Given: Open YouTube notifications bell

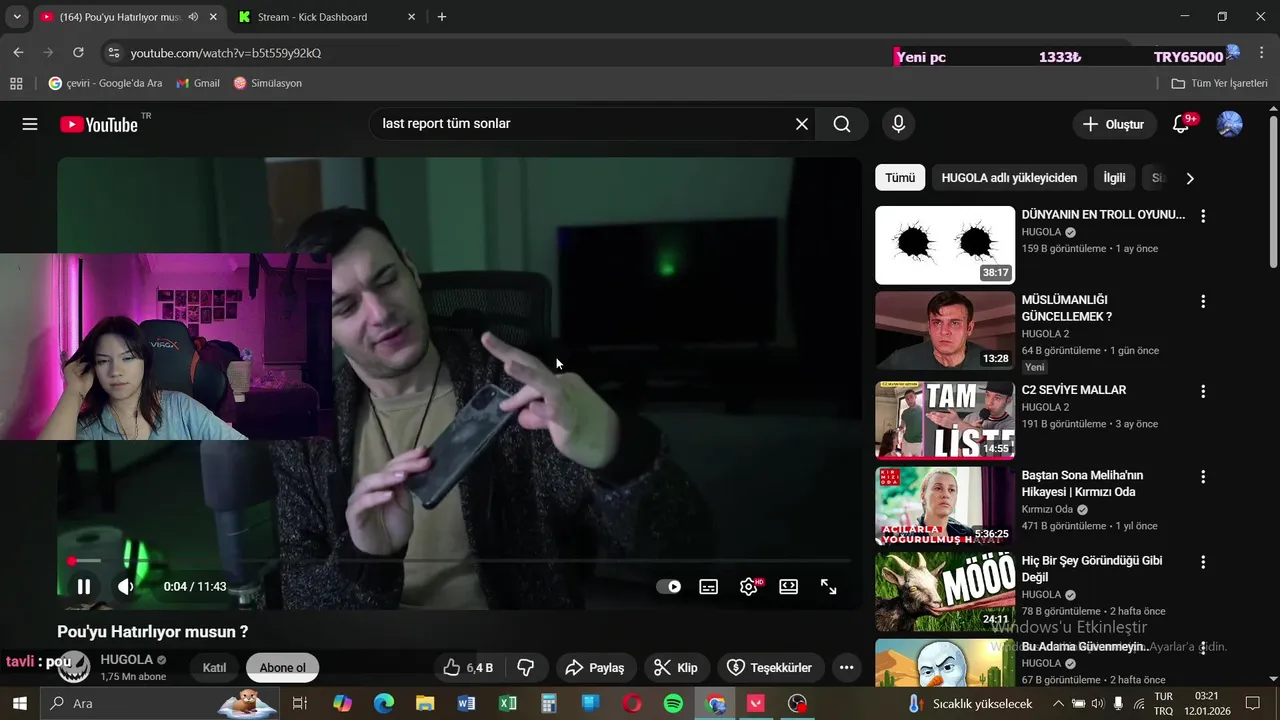Looking at the screenshot, I should point(1181,124).
